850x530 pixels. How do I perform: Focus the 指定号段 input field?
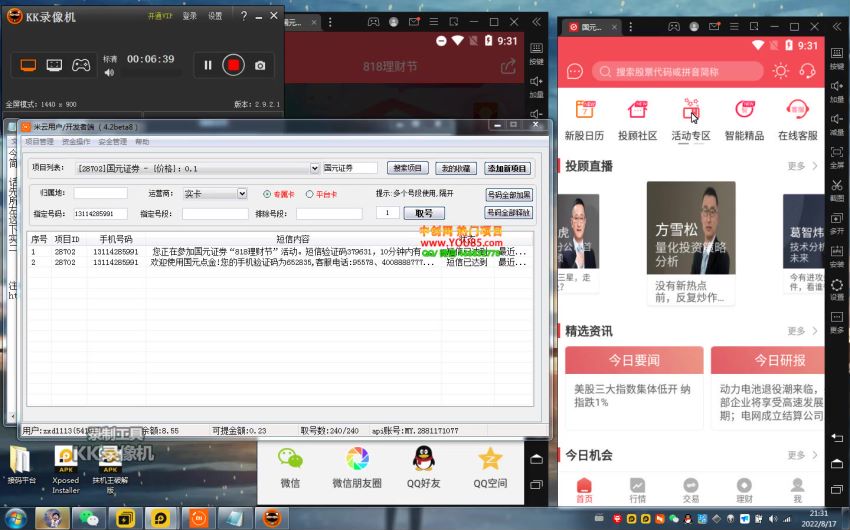click(x=215, y=214)
